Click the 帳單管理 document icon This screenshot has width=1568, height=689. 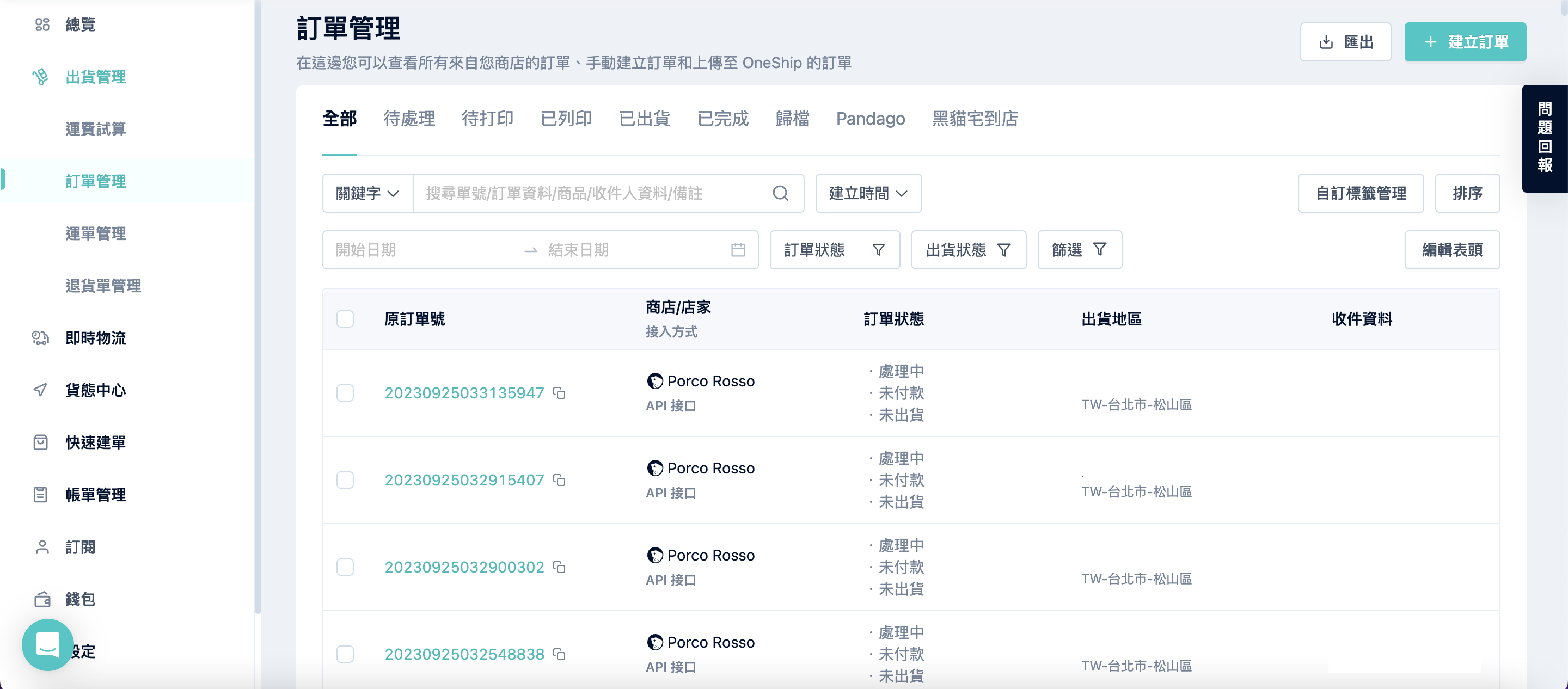40,495
